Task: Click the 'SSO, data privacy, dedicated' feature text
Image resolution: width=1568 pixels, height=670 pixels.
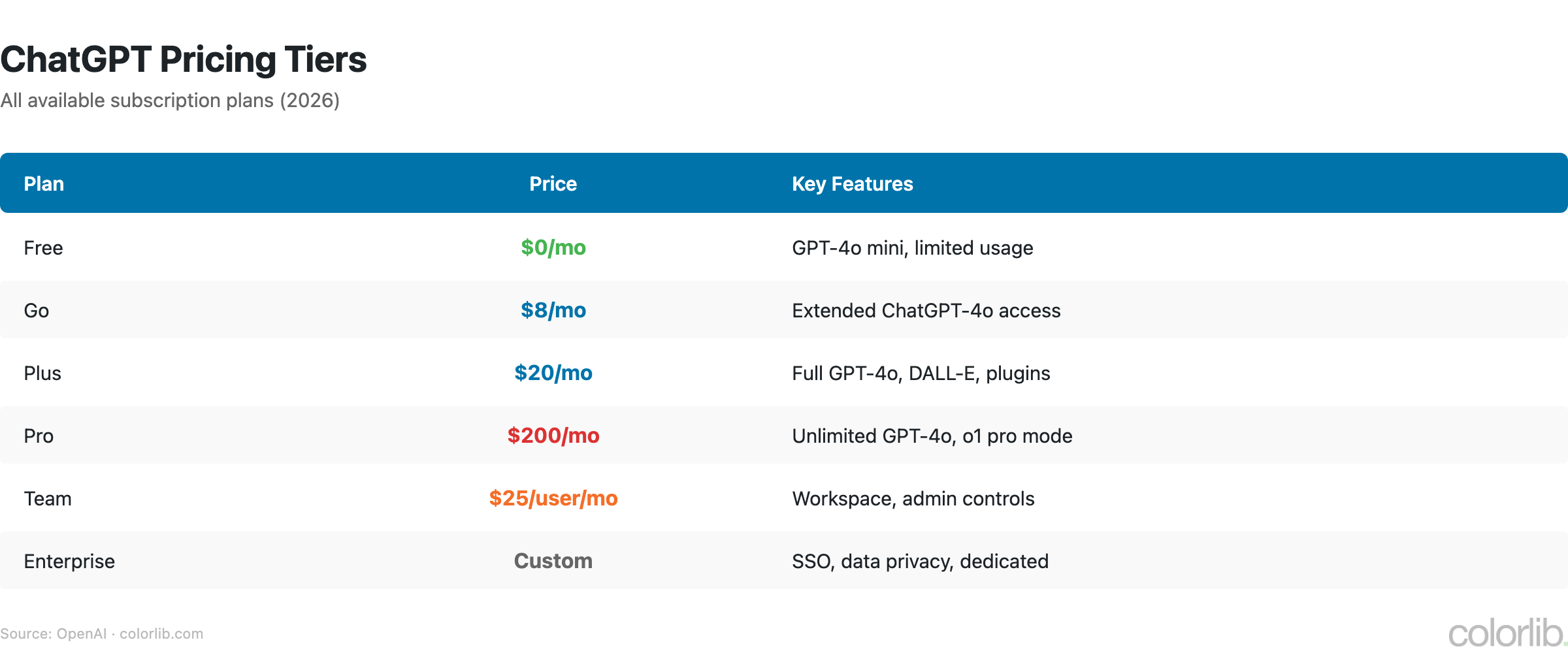Action: [x=920, y=562]
